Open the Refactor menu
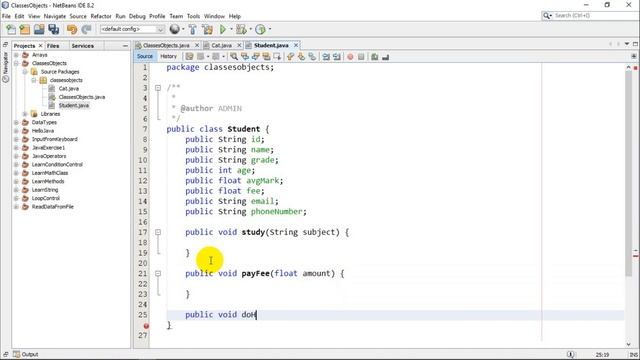Image resolution: width=640 pixels, height=360 pixels. coord(101,16)
